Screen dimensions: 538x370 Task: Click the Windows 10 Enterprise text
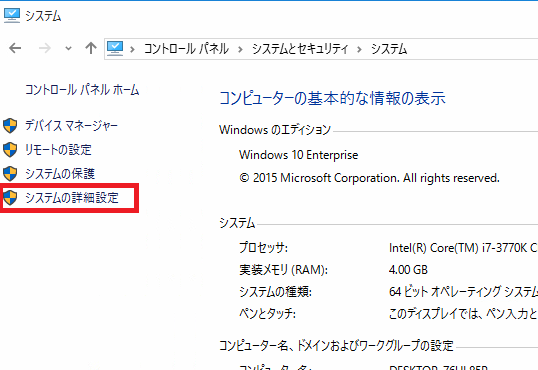299,155
